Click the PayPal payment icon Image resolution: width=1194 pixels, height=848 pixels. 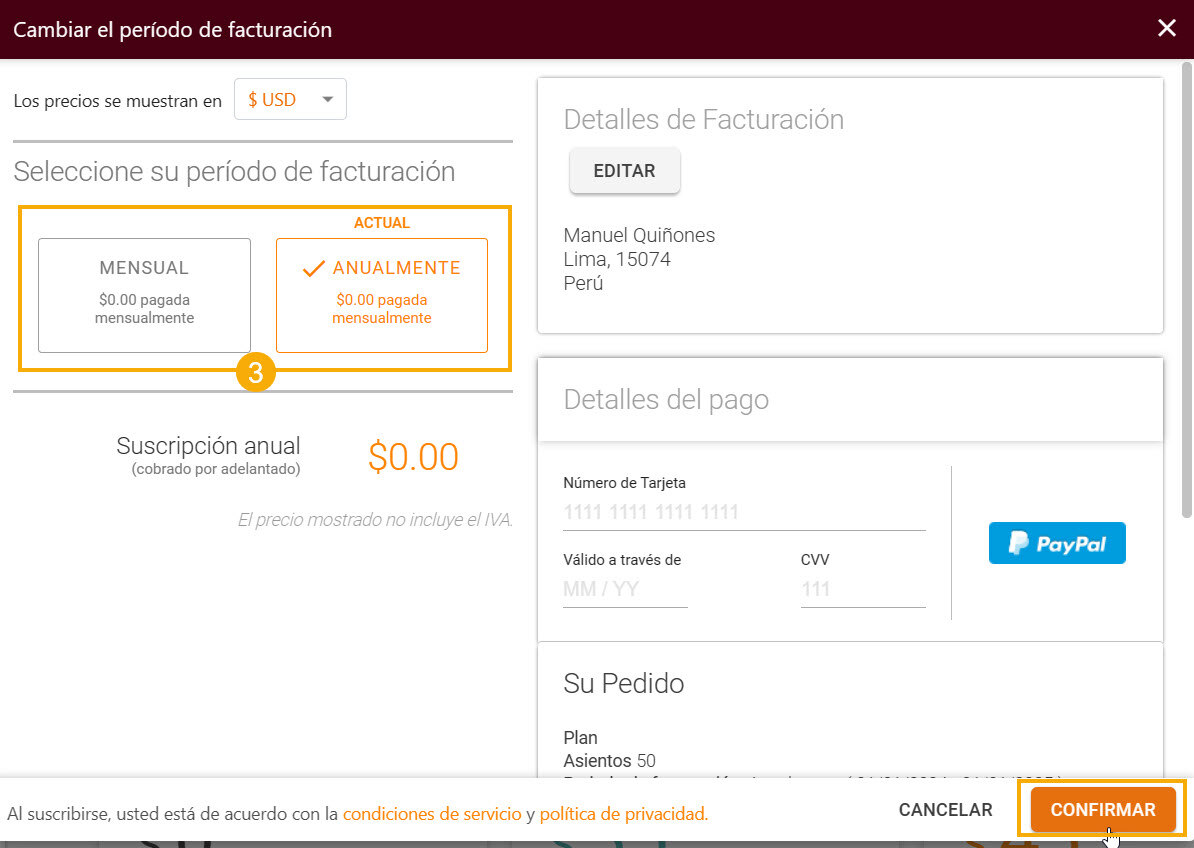coord(1056,542)
